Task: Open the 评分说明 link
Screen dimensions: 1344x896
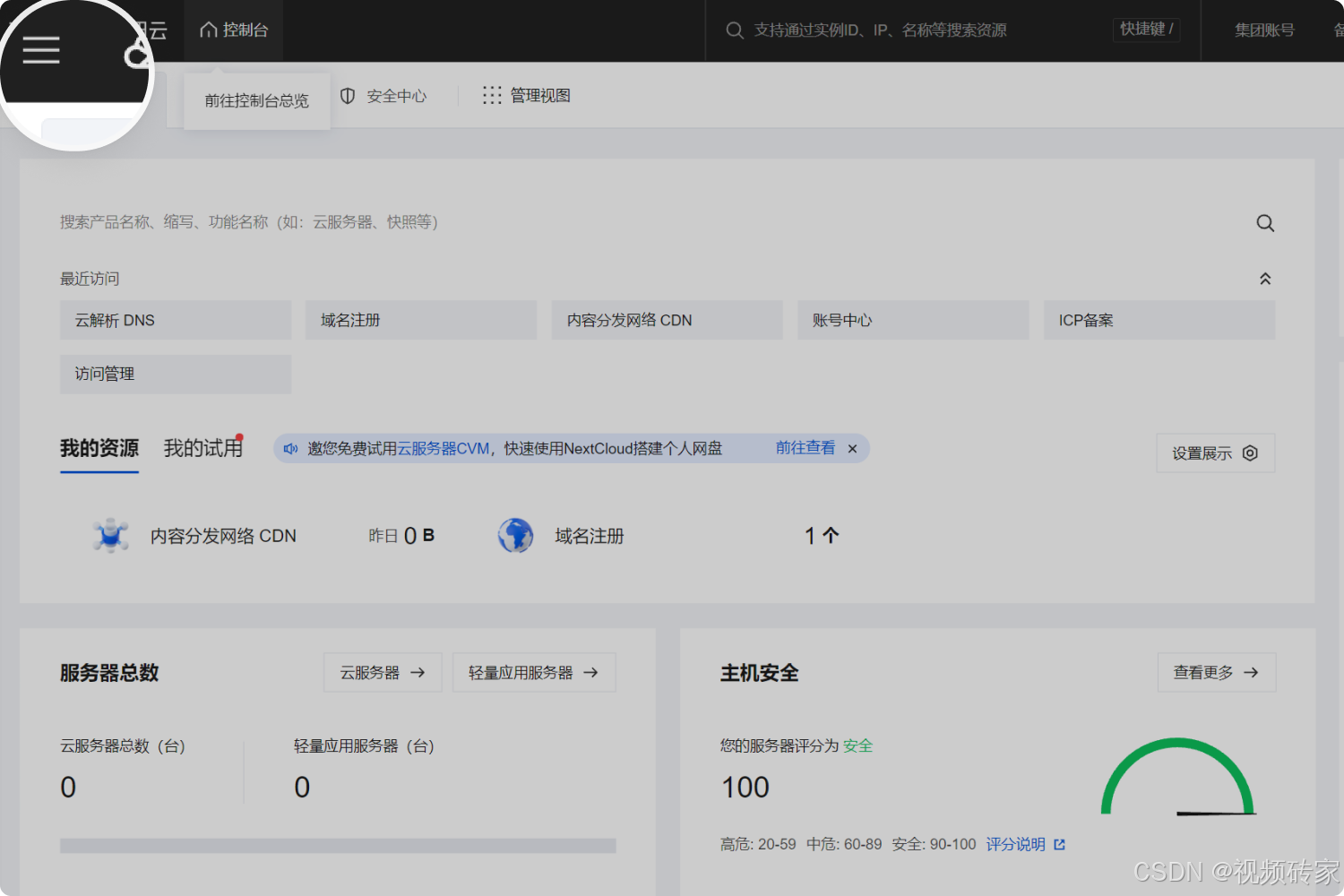Action: [x=1016, y=845]
